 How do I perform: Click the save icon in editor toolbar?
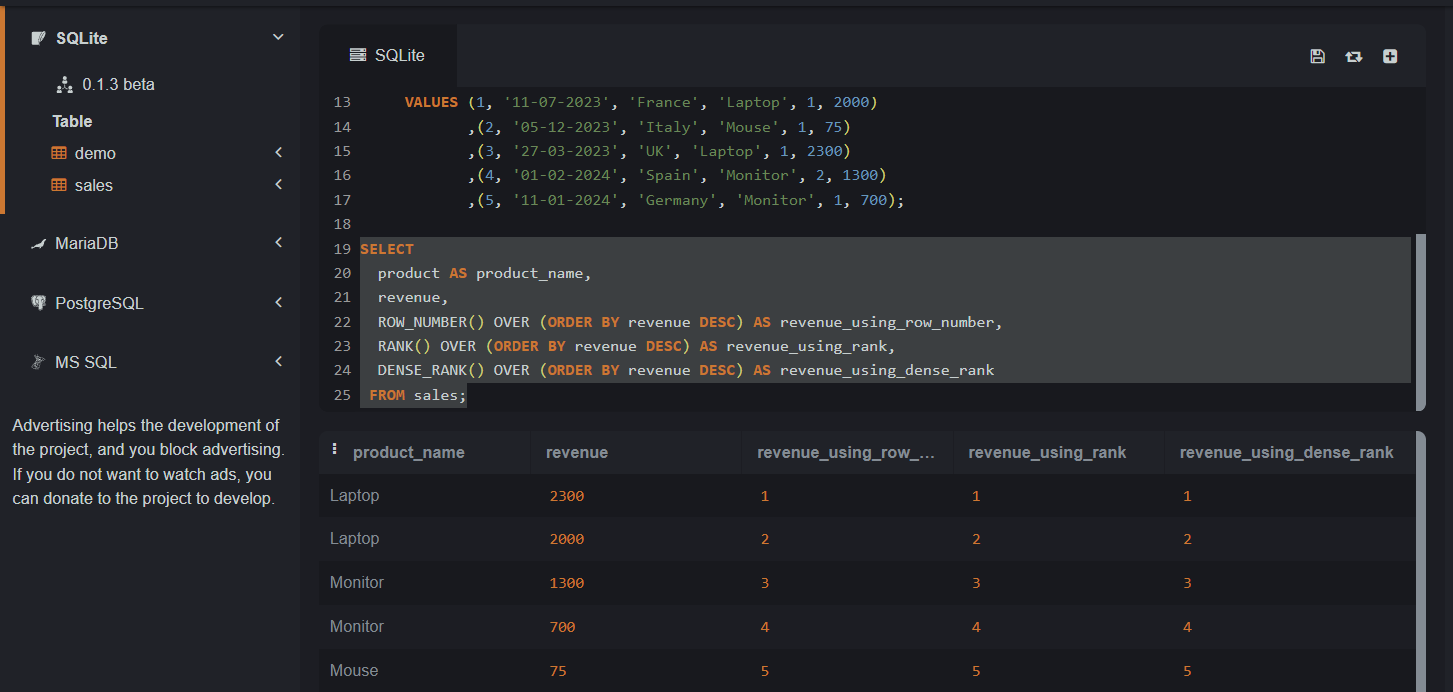coord(1317,56)
